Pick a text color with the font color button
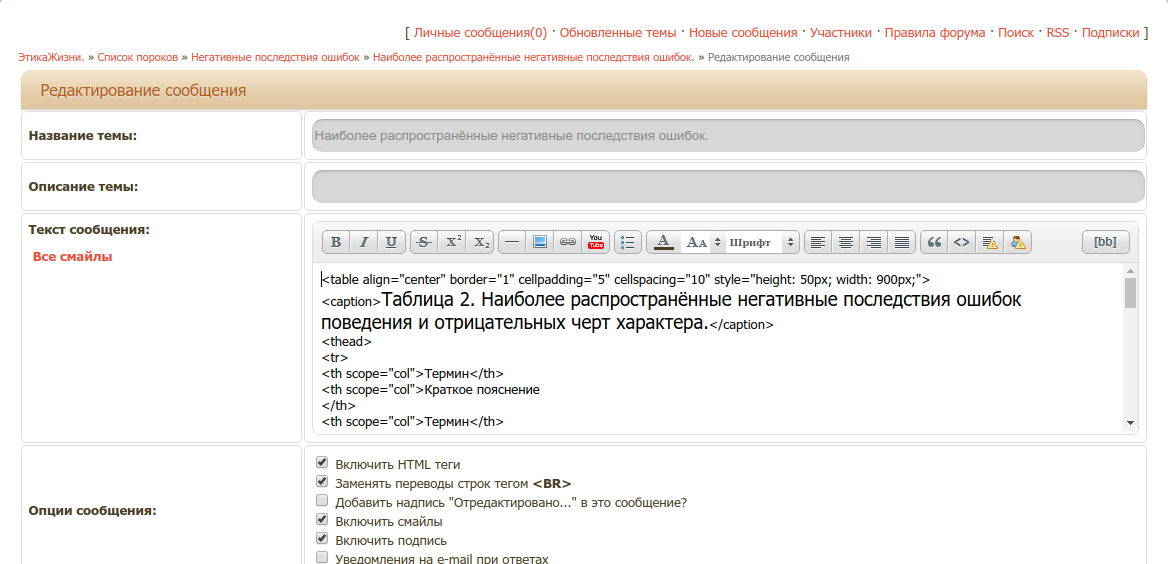This screenshot has height=564, width=1168. [664, 242]
